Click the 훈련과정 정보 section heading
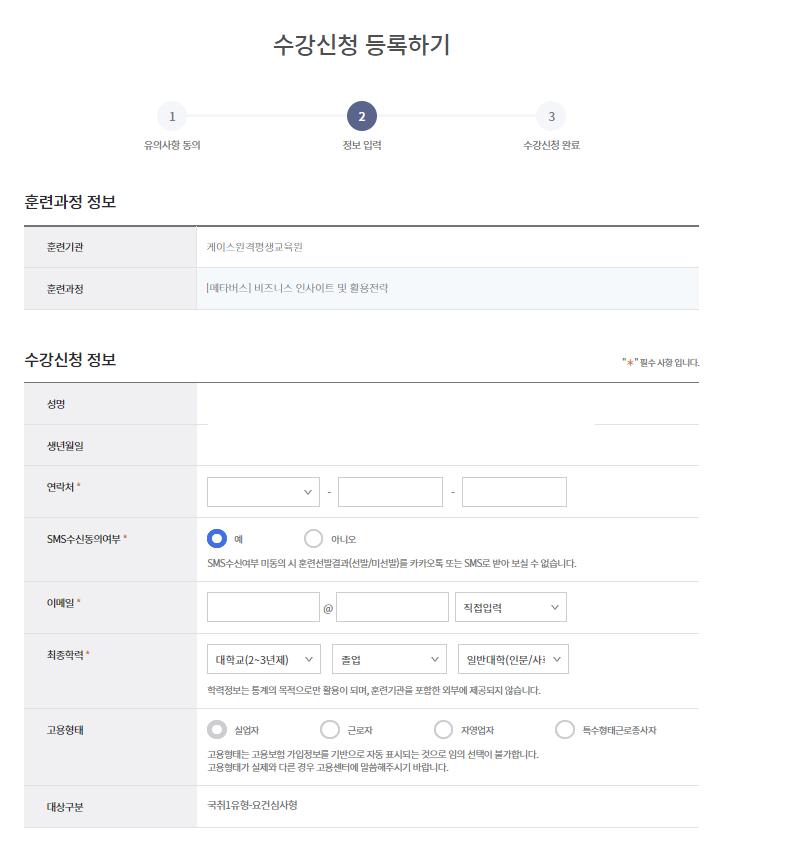 click(x=70, y=202)
